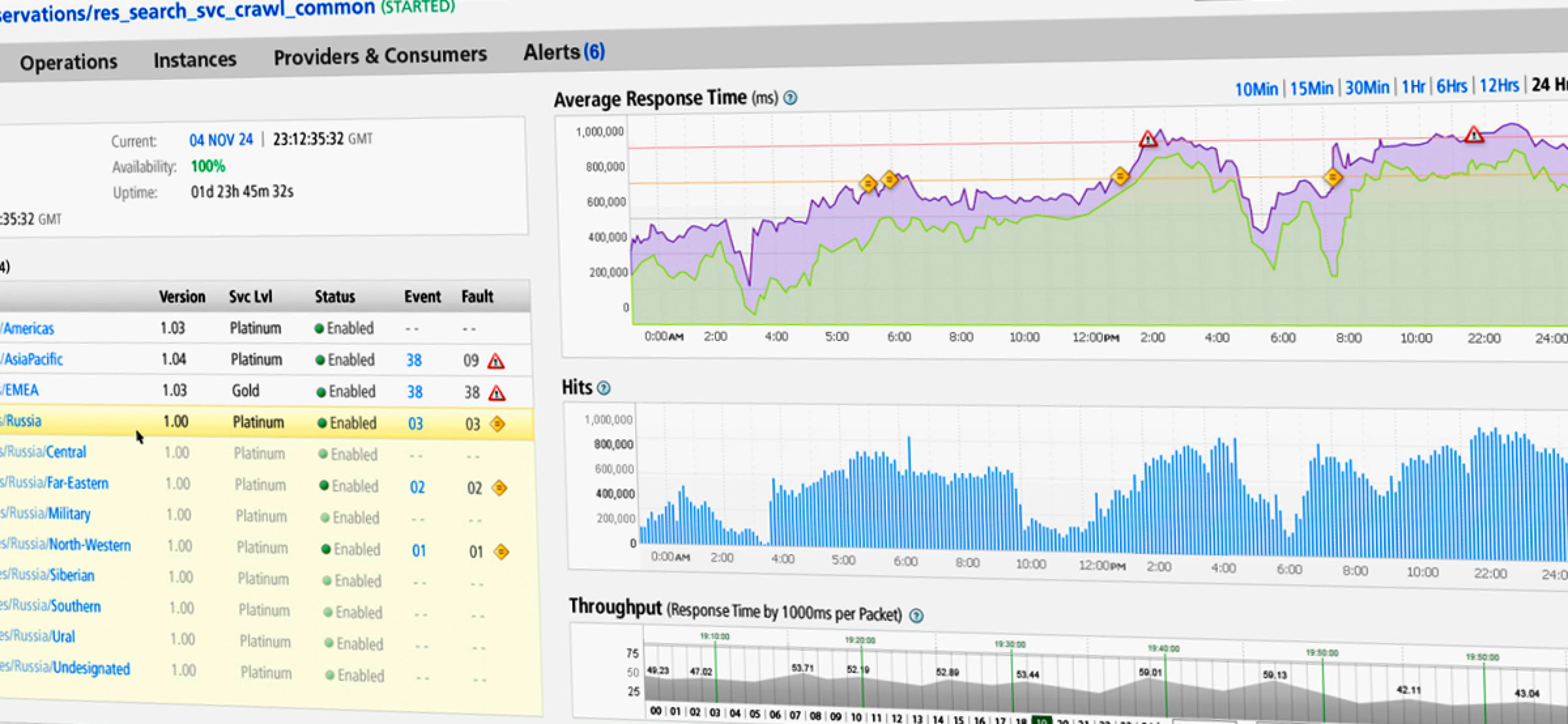Open the Throughput help question icon
This screenshot has height=724, width=1568.
point(916,616)
